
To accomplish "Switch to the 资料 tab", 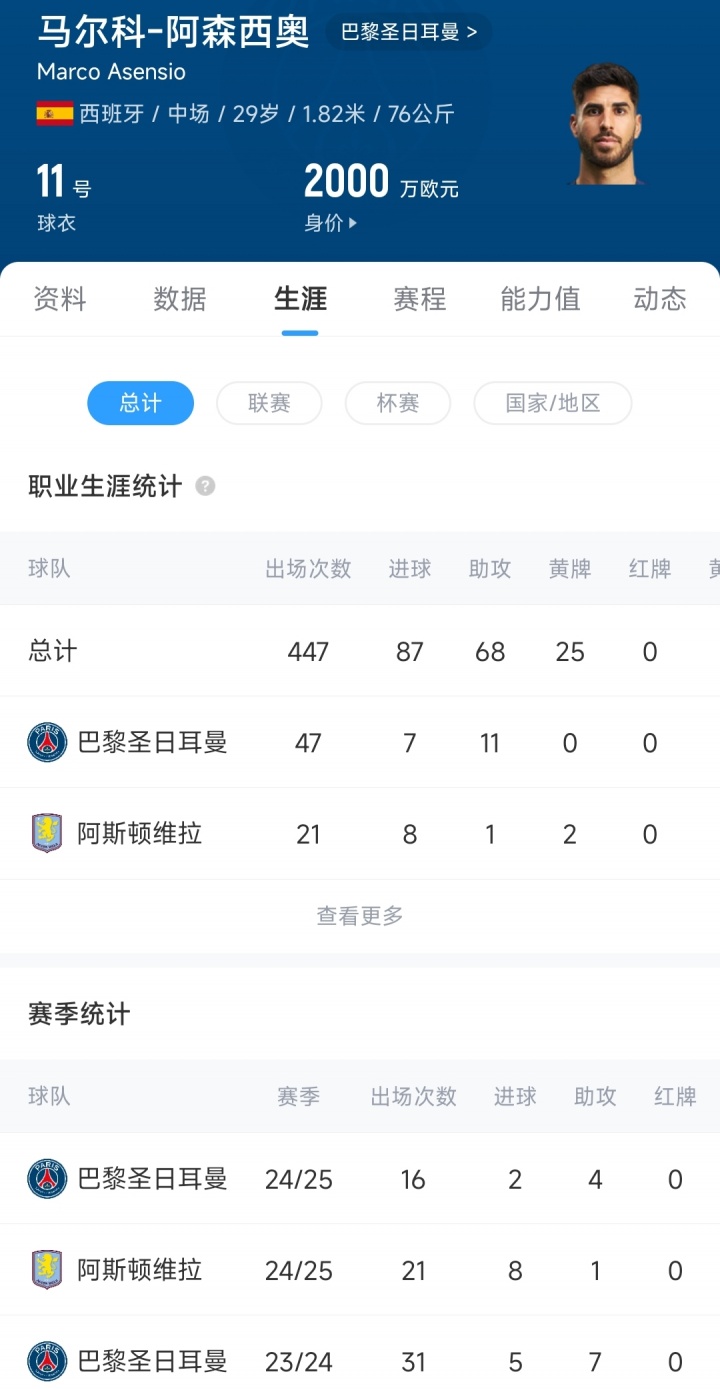I will click(x=60, y=299).
